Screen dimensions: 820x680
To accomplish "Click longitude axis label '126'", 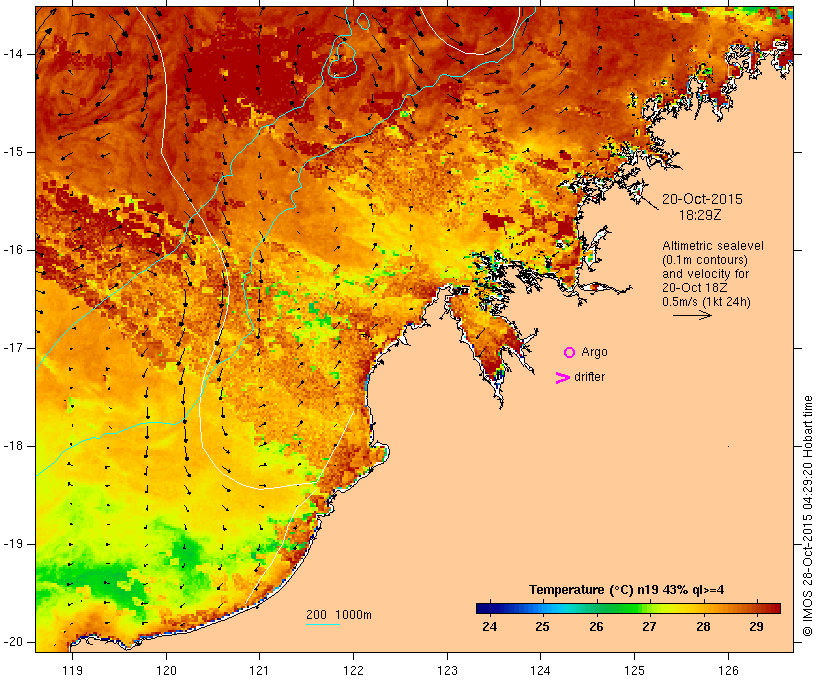I will [x=728, y=671].
